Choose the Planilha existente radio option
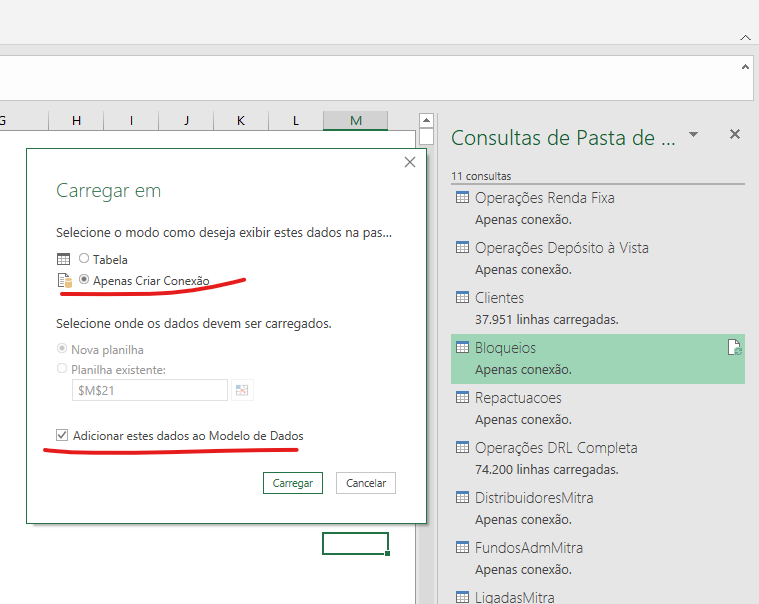 (x=62, y=369)
